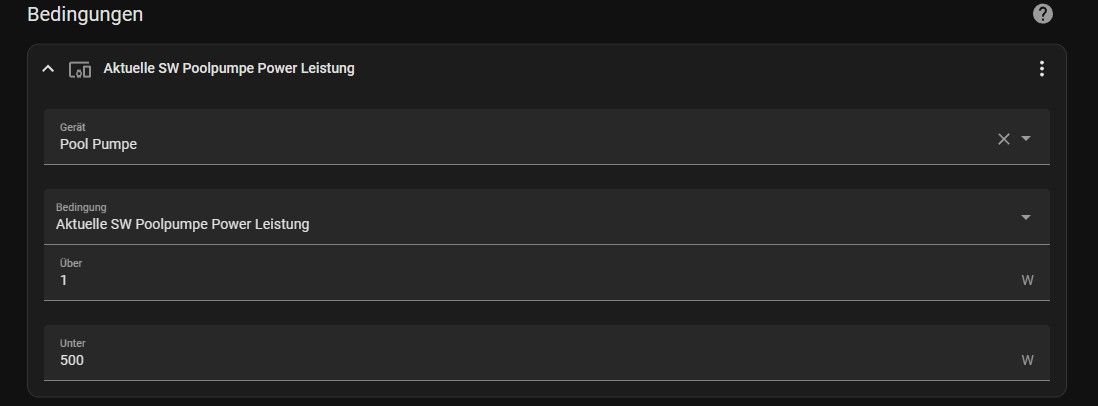
Task: Click the value 1 in Über field
Action: pyautogui.click(x=64, y=280)
